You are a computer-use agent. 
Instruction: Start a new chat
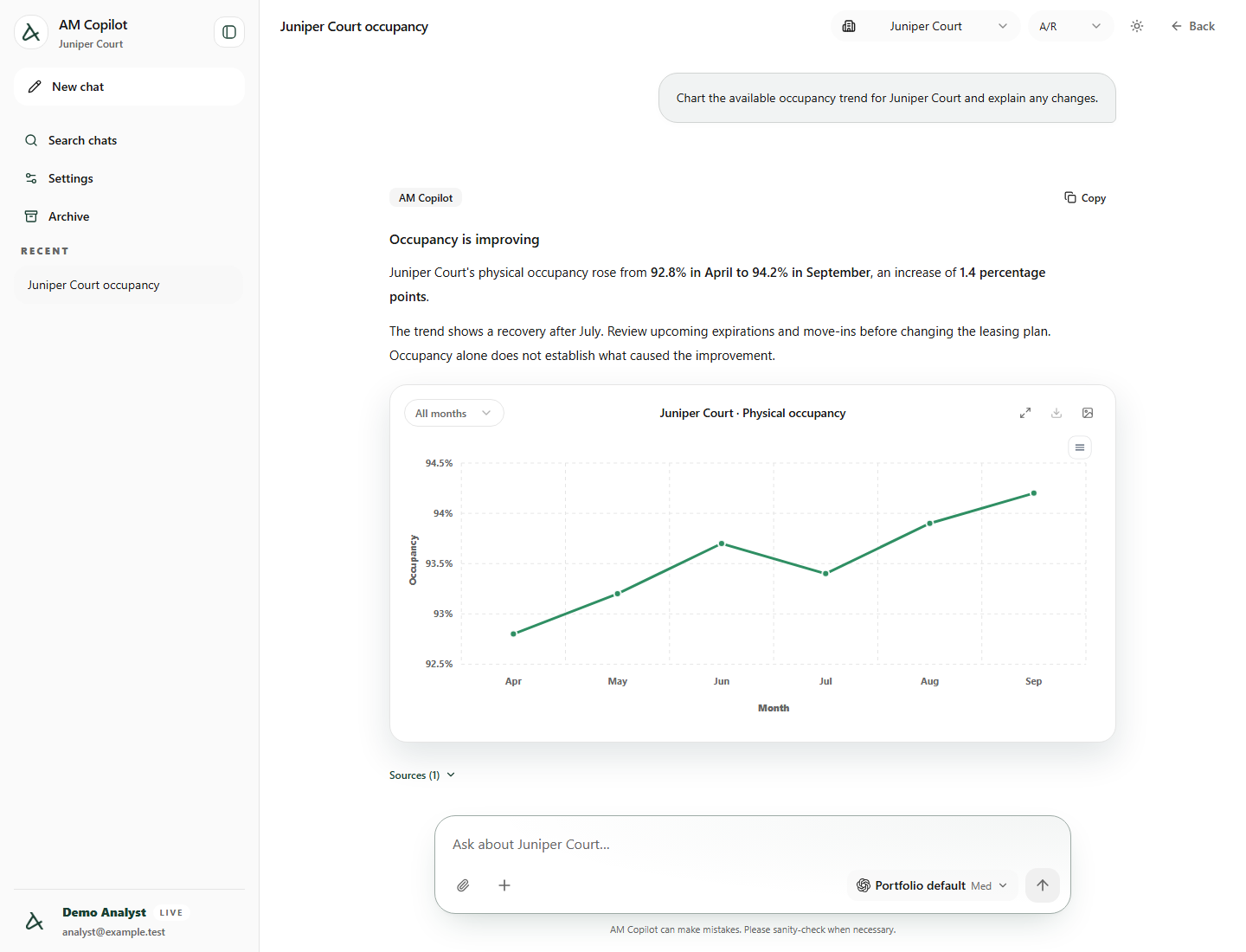point(129,87)
